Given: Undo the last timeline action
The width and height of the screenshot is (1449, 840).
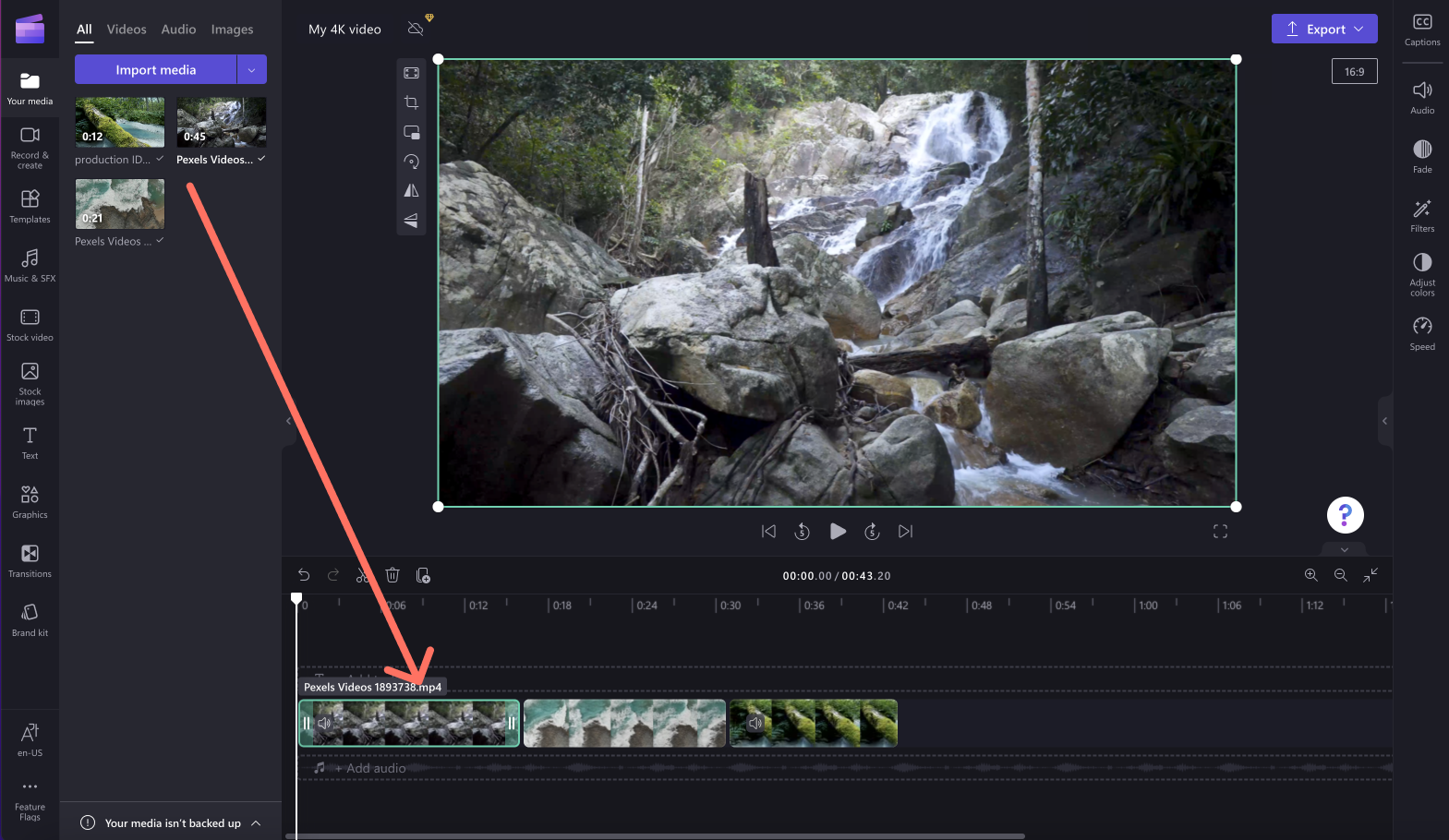Looking at the screenshot, I should [x=304, y=575].
